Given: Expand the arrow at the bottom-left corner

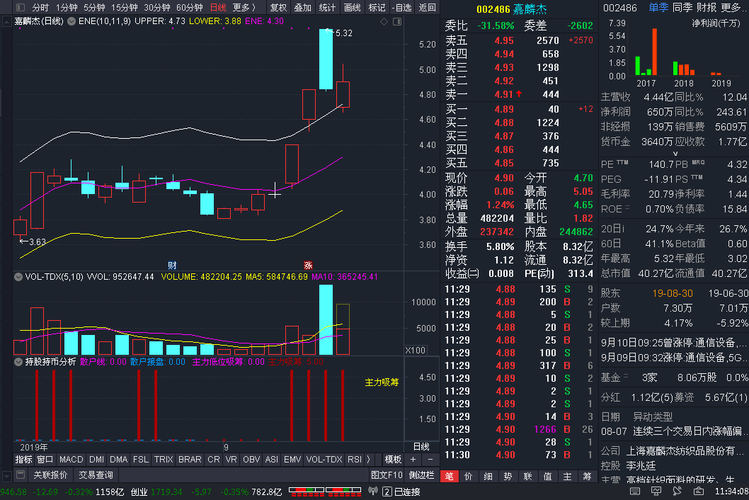Looking at the screenshot, I should [7, 476].
